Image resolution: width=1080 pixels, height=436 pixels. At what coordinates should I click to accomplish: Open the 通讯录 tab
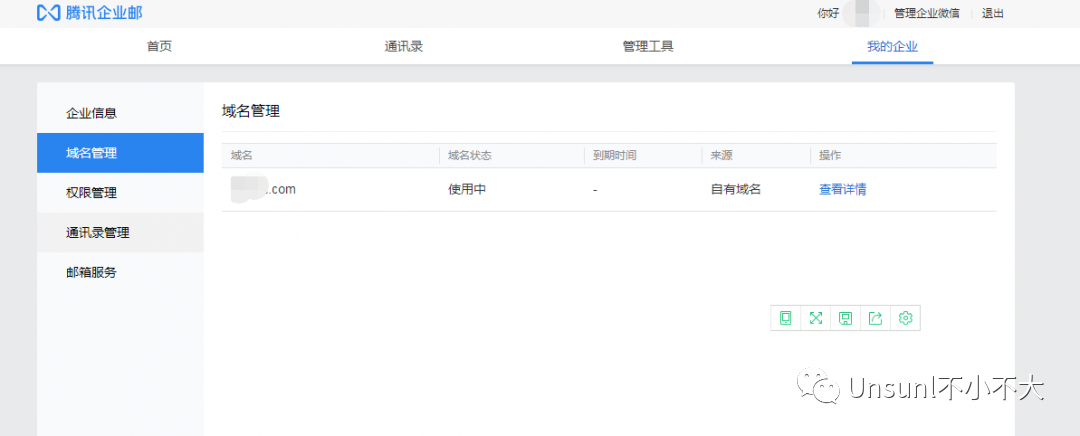pyautogui.click(x=404, y=47)
